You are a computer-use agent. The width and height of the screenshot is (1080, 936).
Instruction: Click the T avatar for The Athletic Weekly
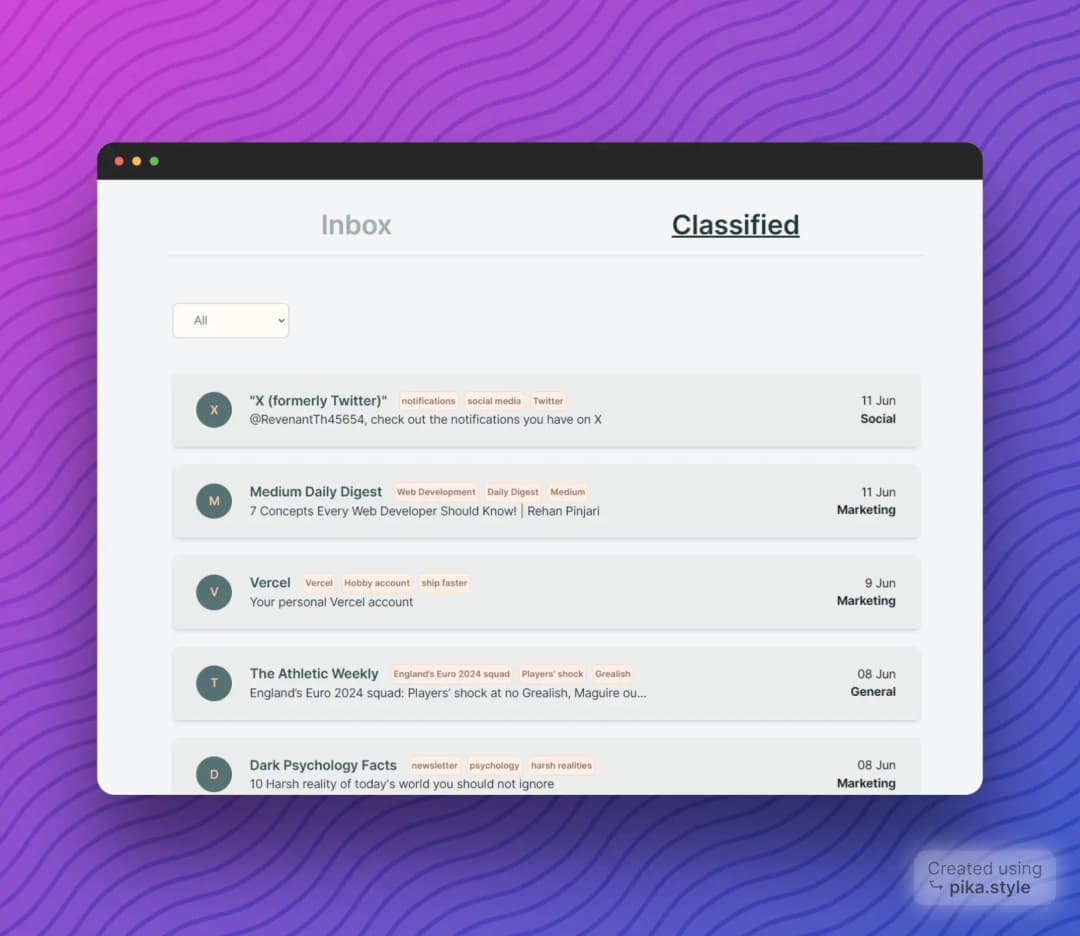pyautogui.click(x=214, y=683)
